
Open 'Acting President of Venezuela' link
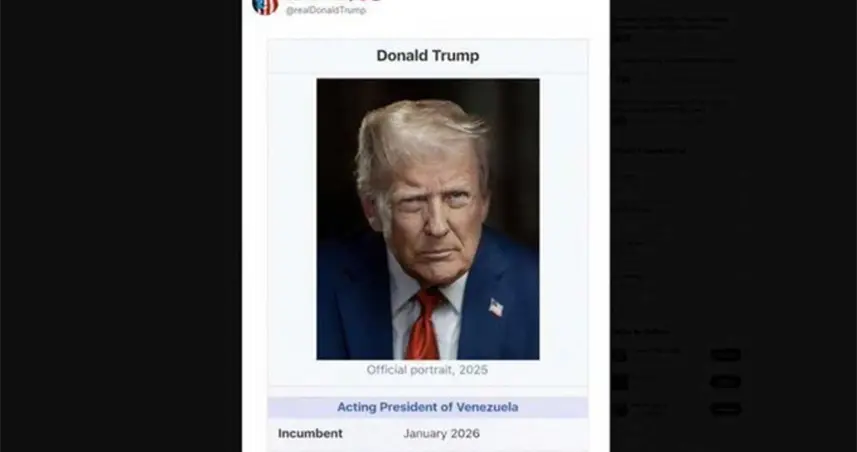427,407
